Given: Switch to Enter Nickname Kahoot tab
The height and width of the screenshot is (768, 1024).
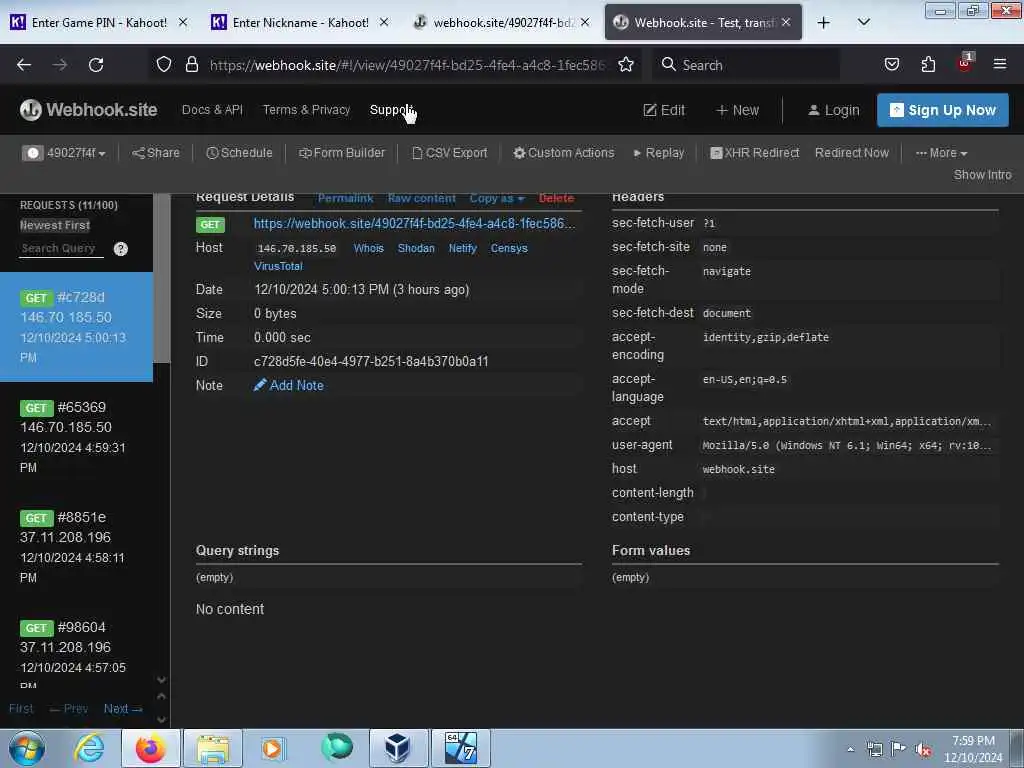Looking at the screenshot, I should 300,22.
